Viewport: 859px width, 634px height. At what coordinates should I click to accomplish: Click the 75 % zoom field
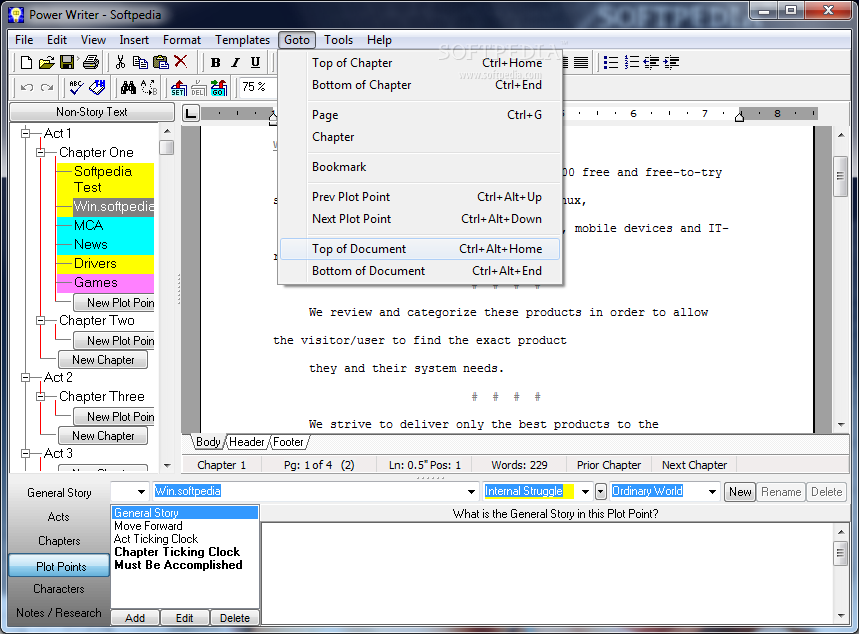257,87
